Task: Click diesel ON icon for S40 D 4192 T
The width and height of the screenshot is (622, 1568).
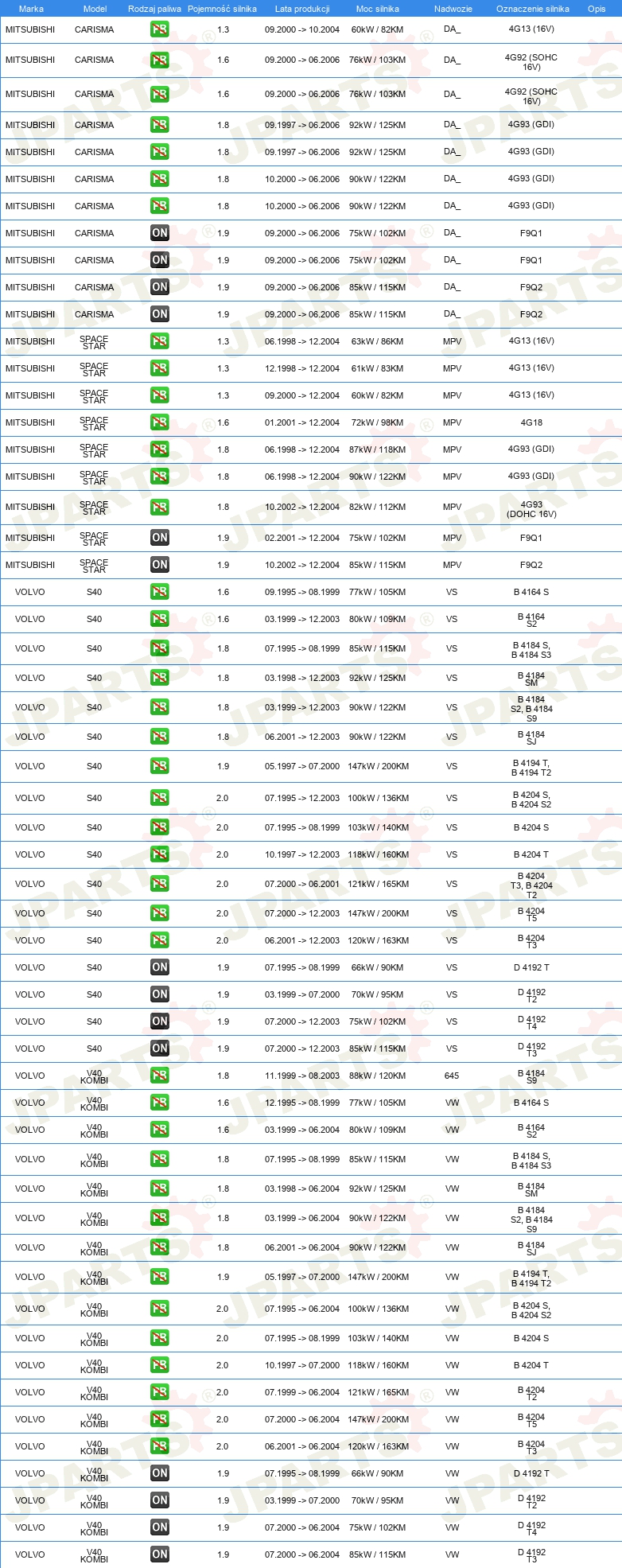Action: tap(160, 967)
